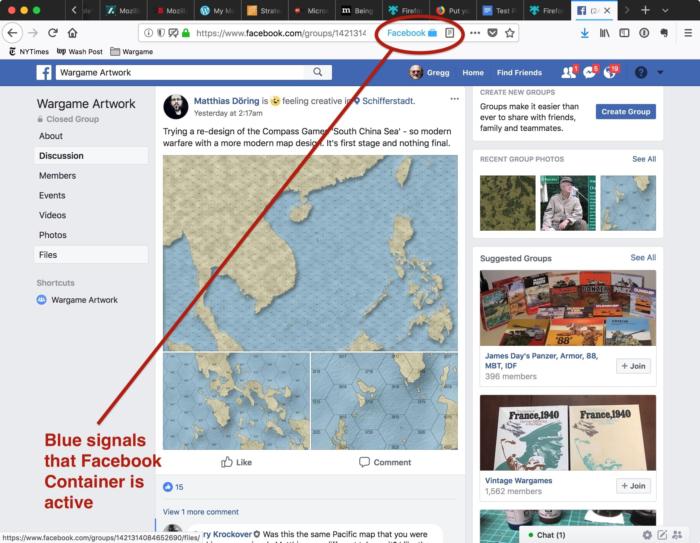Open a new browser tab
This screenshot has width=700, height=543.
645,10
